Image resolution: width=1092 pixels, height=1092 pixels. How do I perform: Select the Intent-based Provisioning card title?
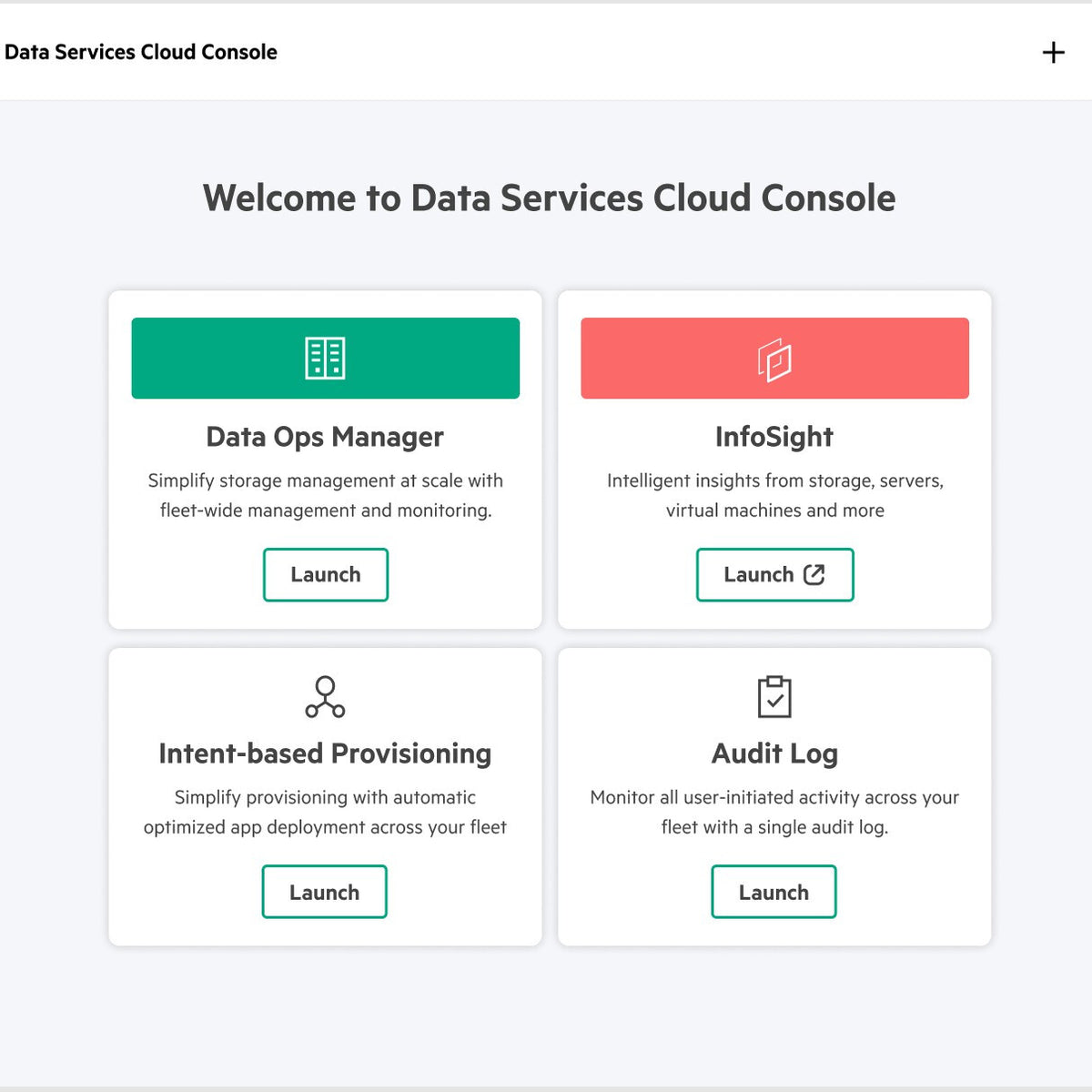325,753
